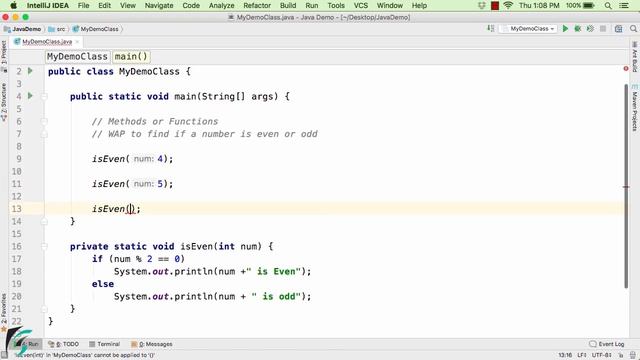The height and width of the screenshot is (360, 640).
Task: Open the Messages tool window tab
Action: [152, 344]
